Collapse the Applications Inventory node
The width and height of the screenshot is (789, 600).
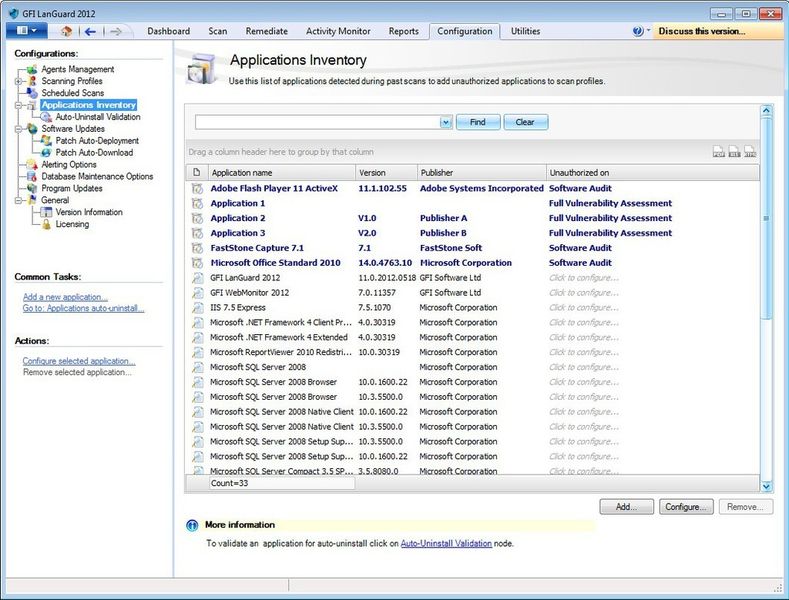(18, 105)
